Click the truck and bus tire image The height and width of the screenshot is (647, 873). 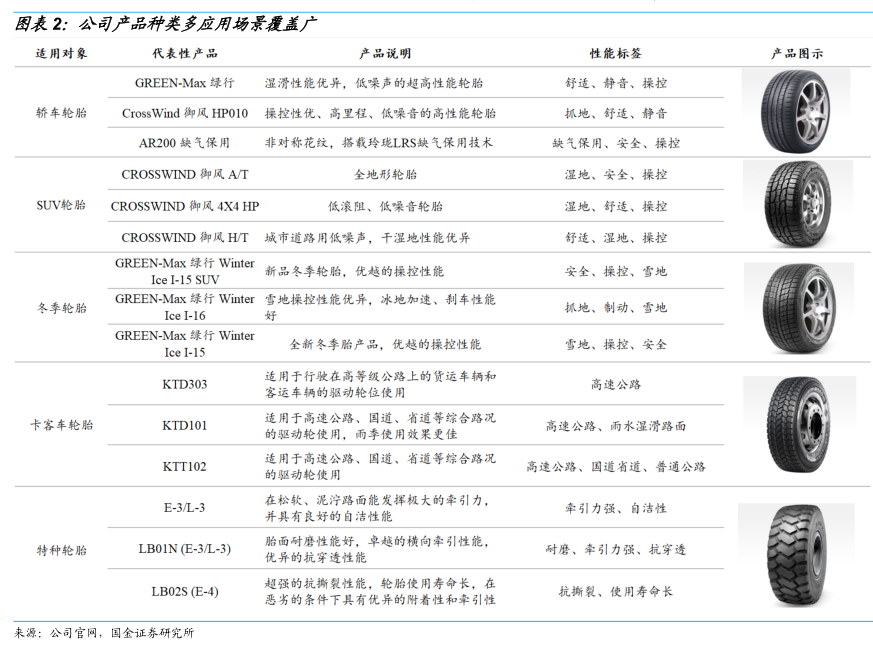pos(796,424)
